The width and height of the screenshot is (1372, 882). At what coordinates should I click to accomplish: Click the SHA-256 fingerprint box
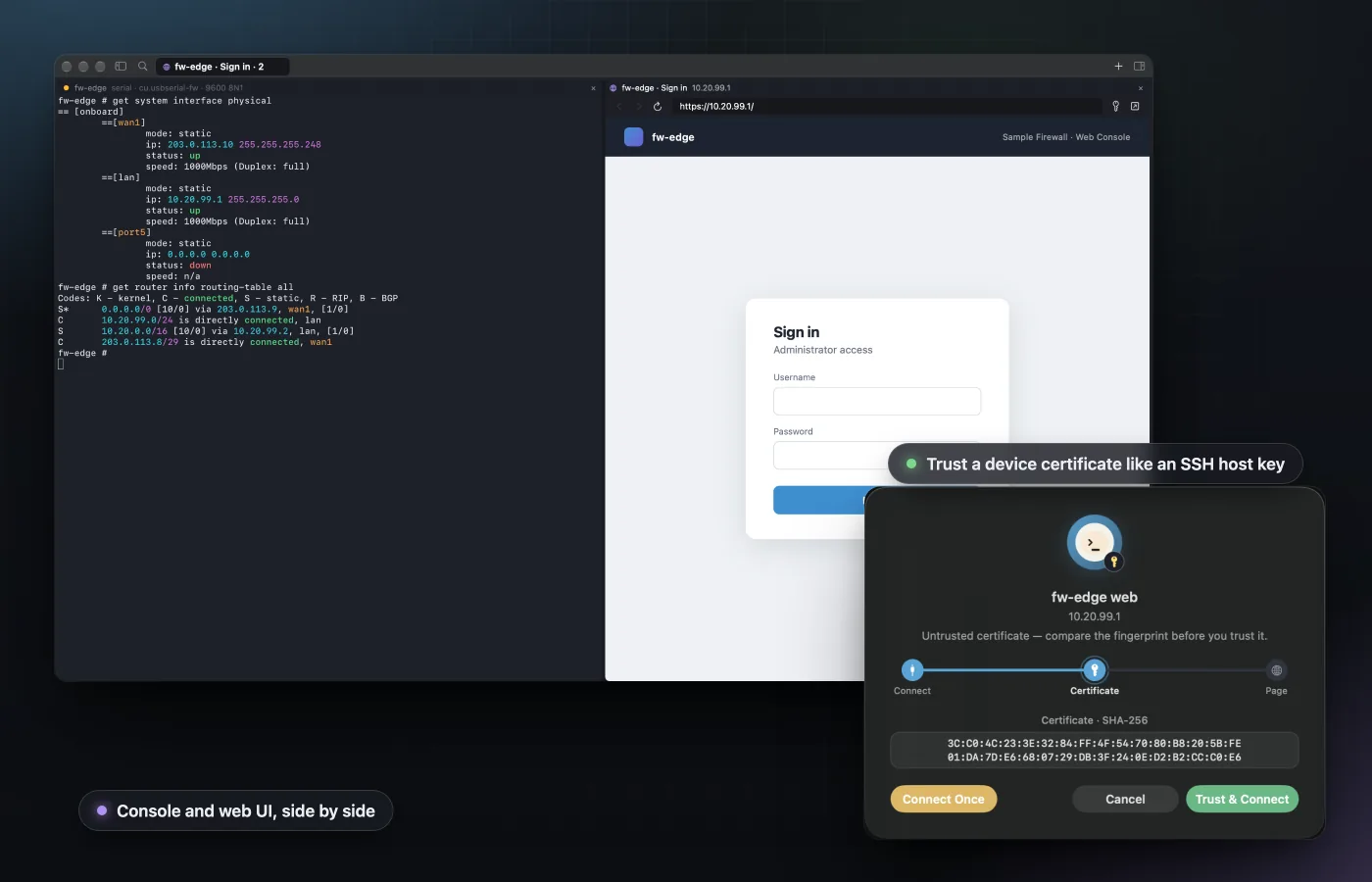(x=1094, y=750)
